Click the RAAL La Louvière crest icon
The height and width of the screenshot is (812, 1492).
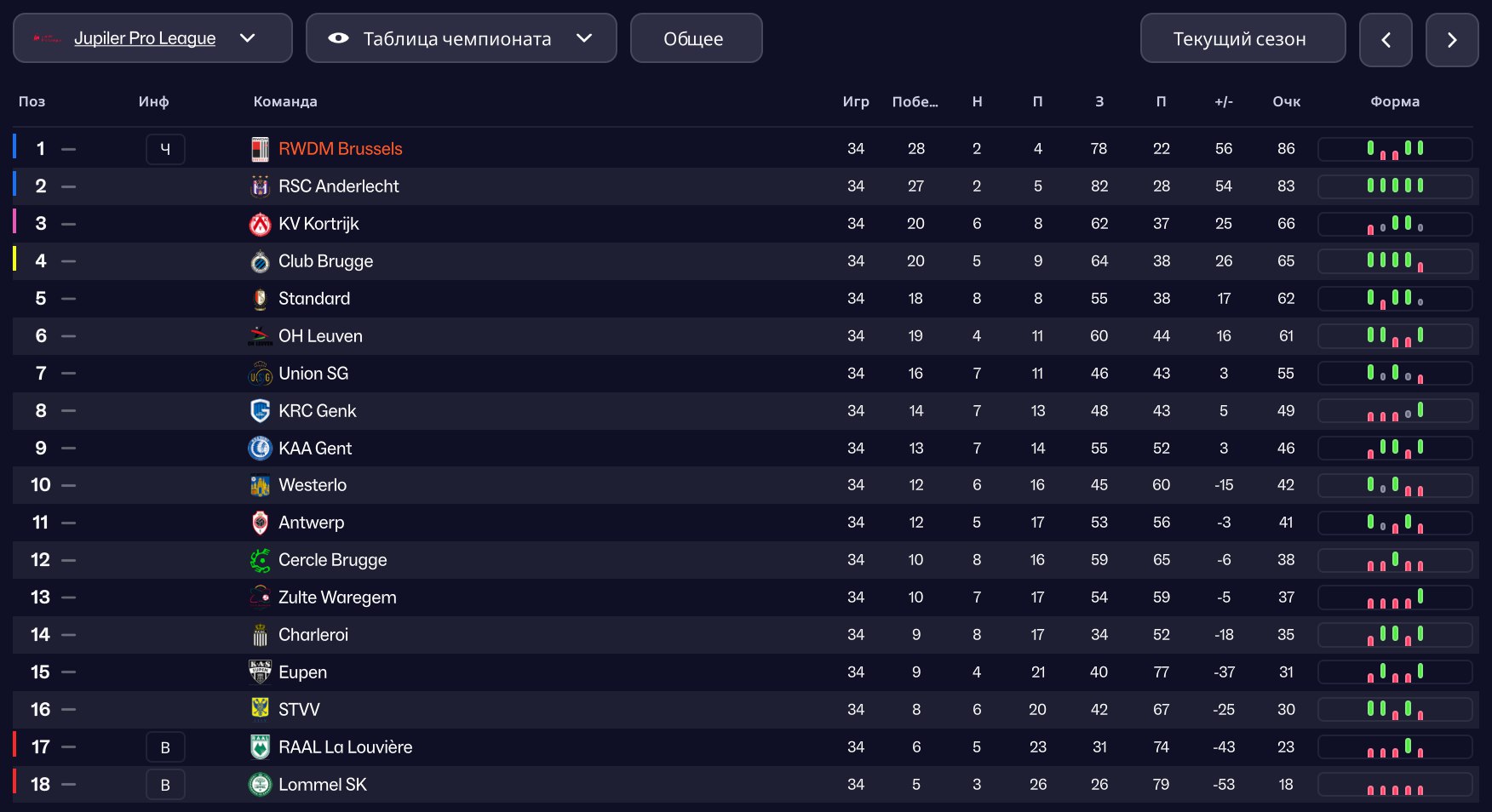tap(260, 747)
